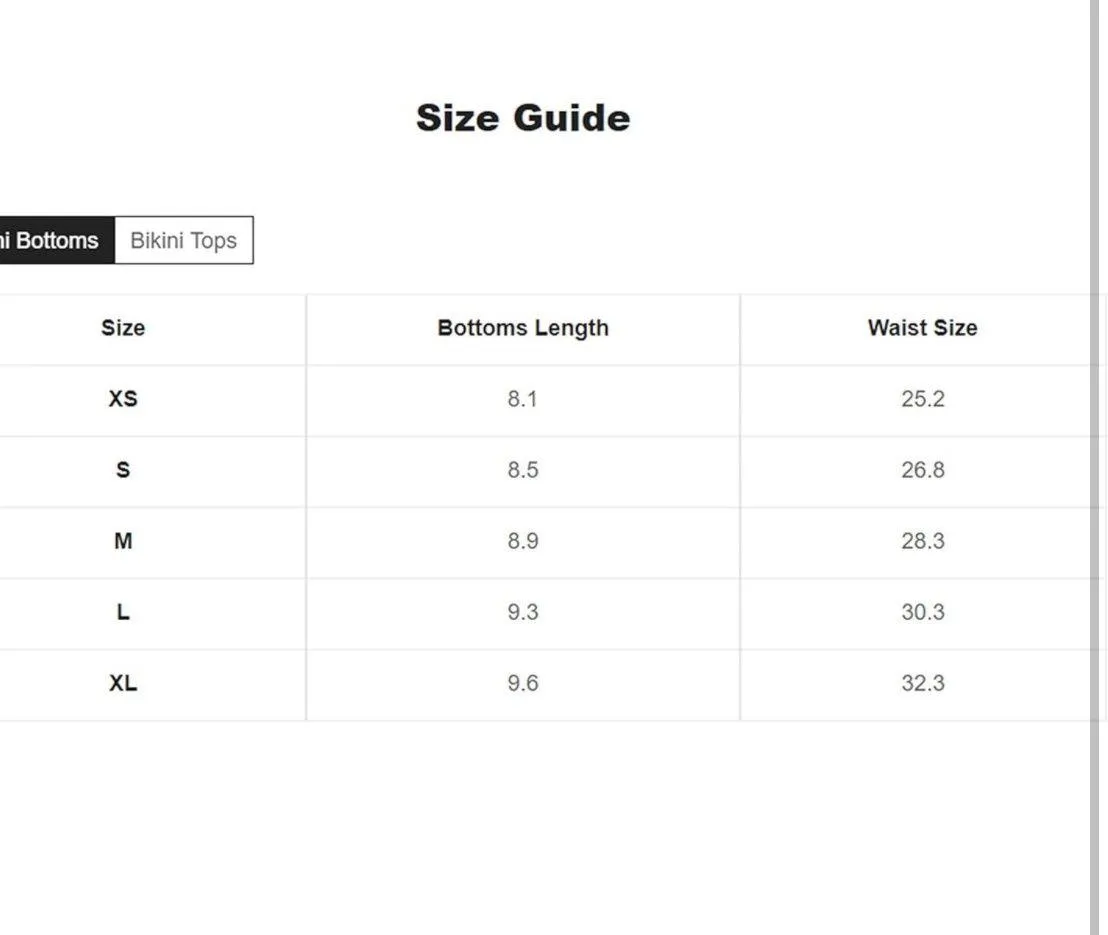Click the 30.3 waist size value
The height and width of the screenshot is (935, 1108).
coord(922,612)
